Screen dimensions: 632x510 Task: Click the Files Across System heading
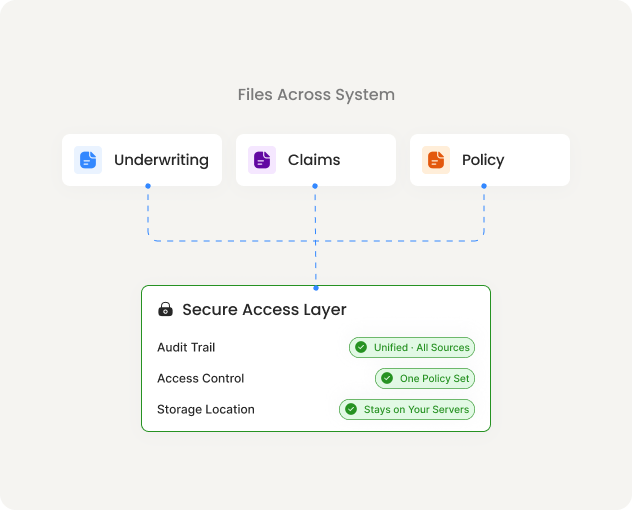point(316,95)
